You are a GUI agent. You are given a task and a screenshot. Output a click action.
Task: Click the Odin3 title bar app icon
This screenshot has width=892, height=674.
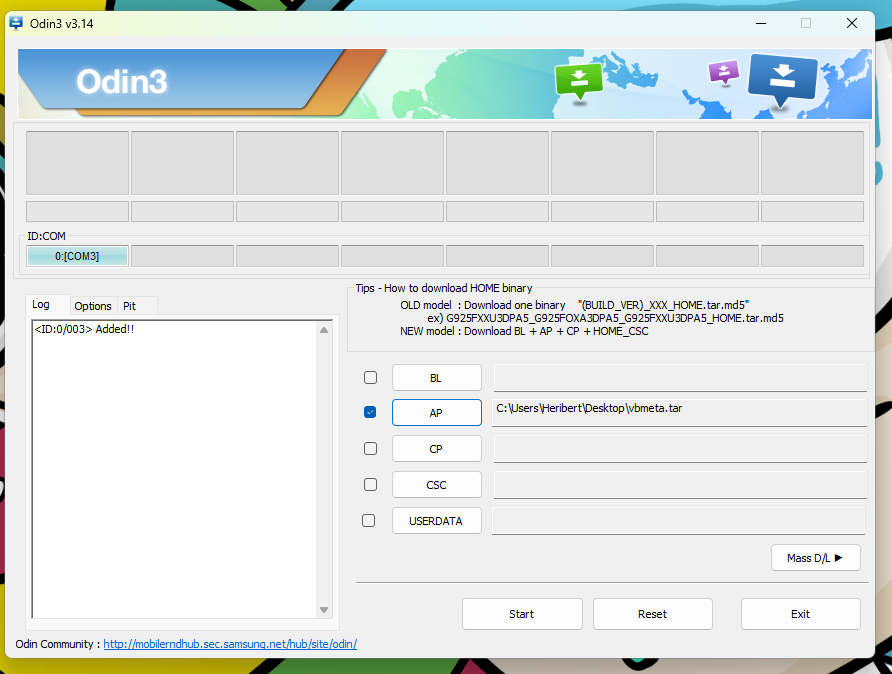tap(16, 23)
